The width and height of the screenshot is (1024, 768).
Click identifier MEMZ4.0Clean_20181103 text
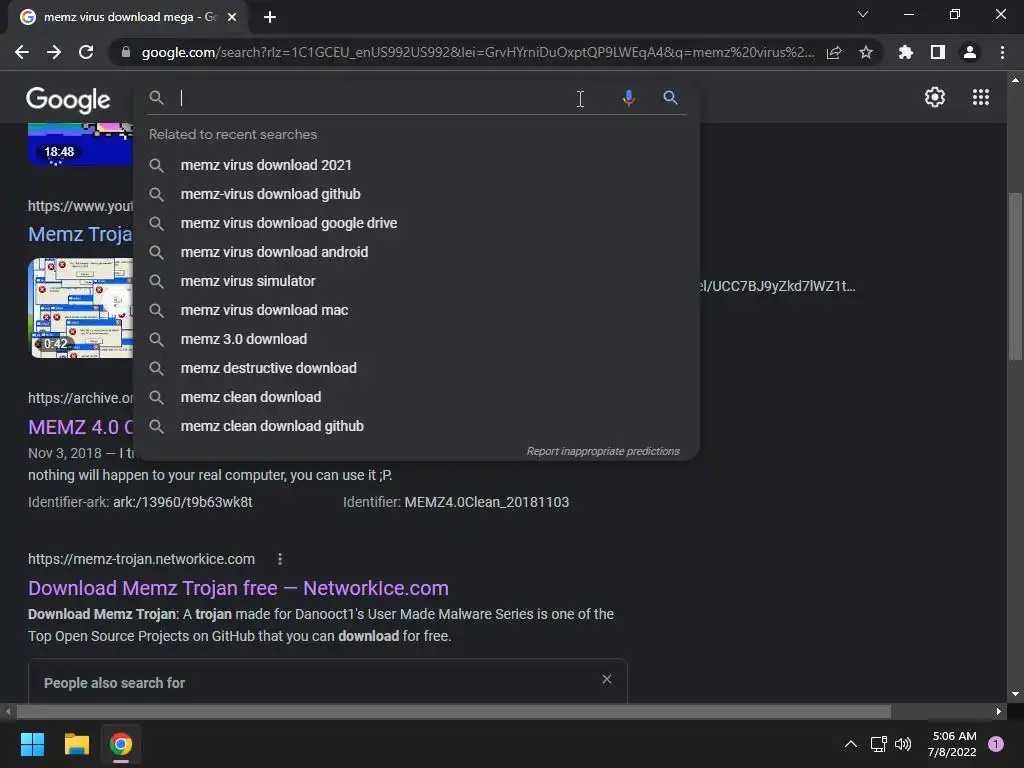click(x=487, y=502)
